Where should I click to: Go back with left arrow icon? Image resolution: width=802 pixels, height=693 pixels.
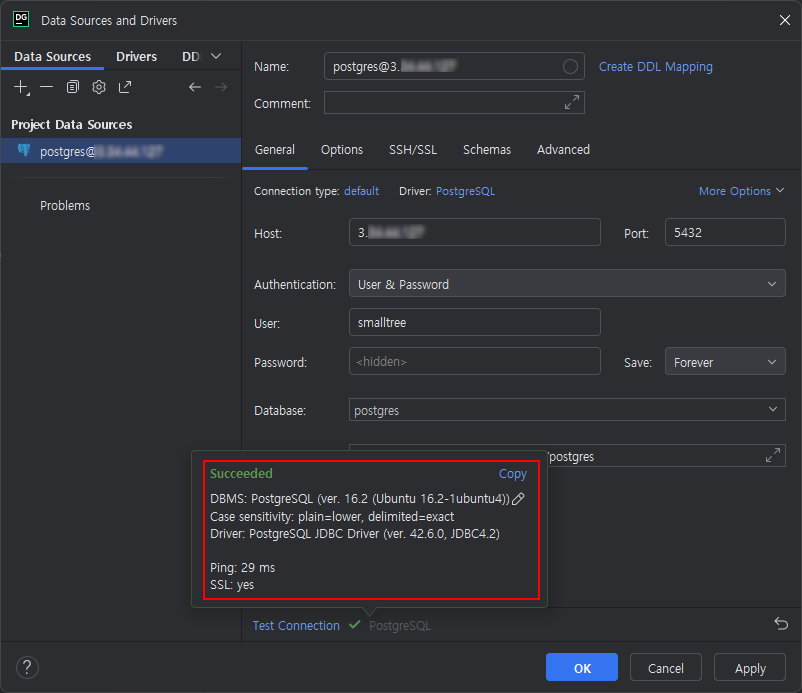click(194, 87)
